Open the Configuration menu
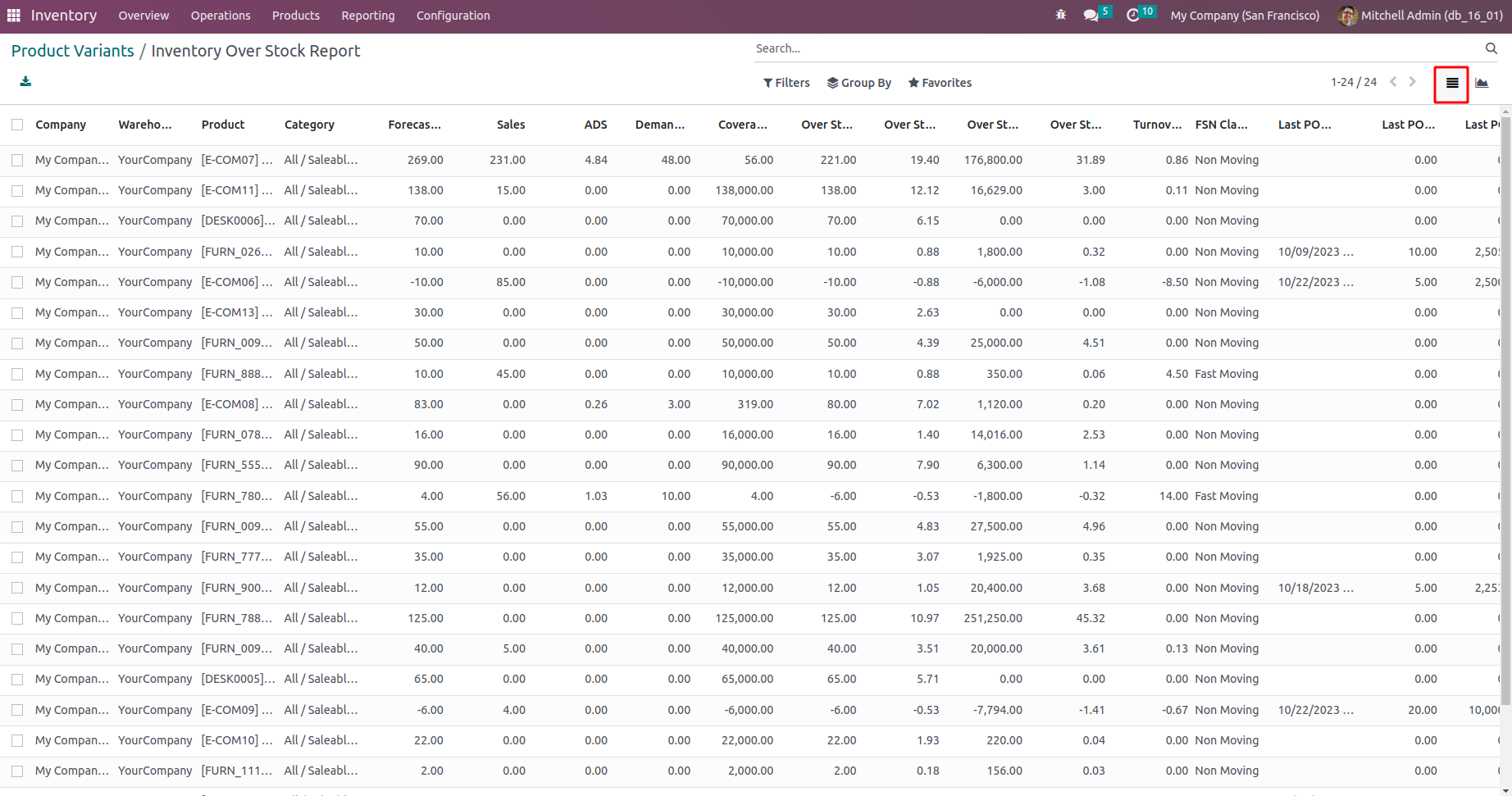Image resolution: width=1512 pixels, height=796 pixels. [453, 16]
